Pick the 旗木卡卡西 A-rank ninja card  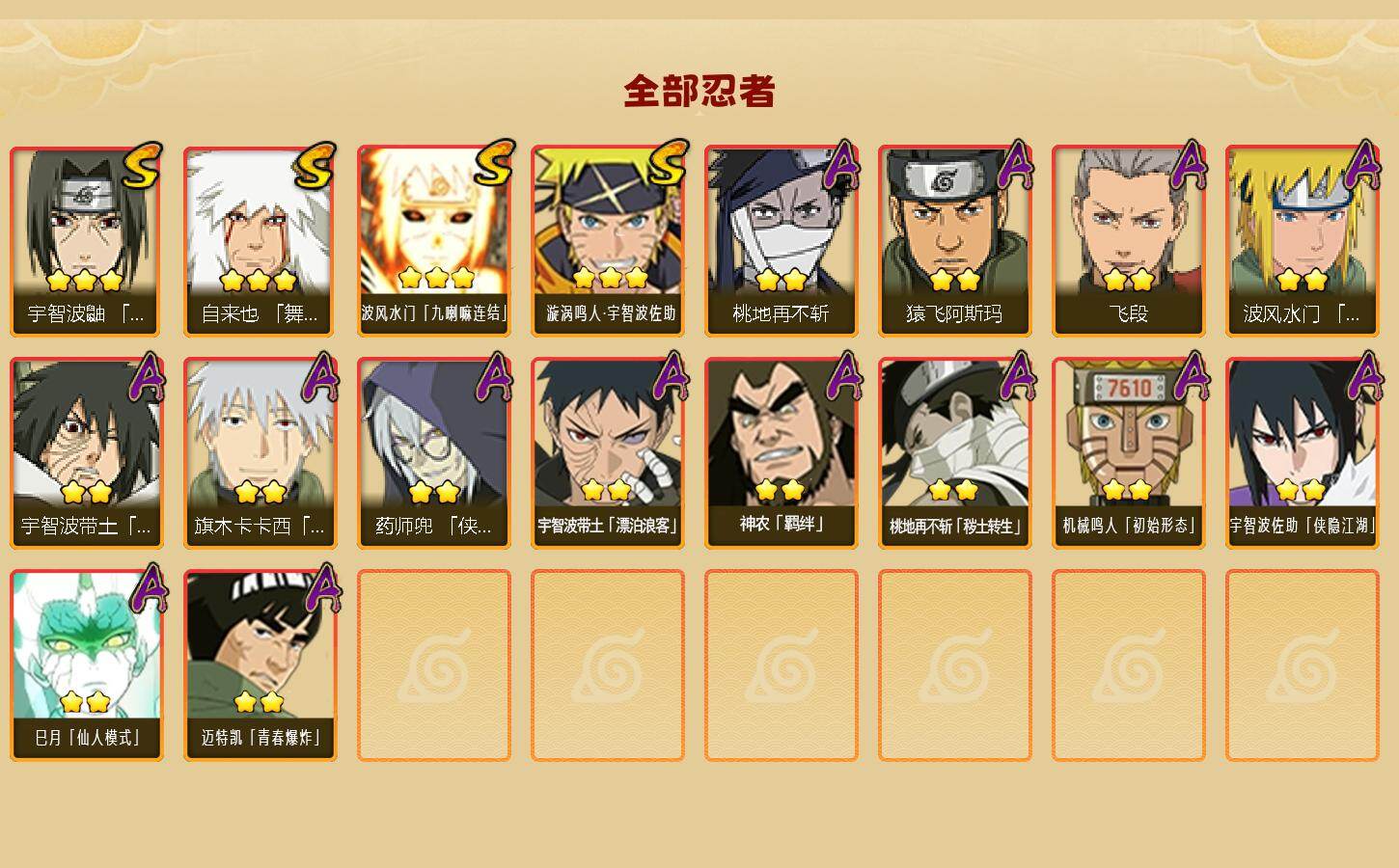pyautogui.click(x=261, y=453)
